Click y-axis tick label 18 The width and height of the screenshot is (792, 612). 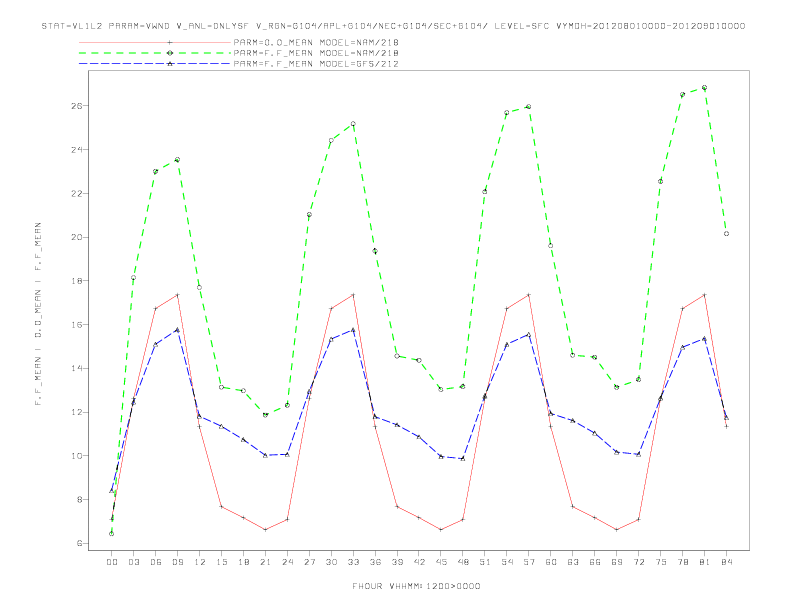76,281
